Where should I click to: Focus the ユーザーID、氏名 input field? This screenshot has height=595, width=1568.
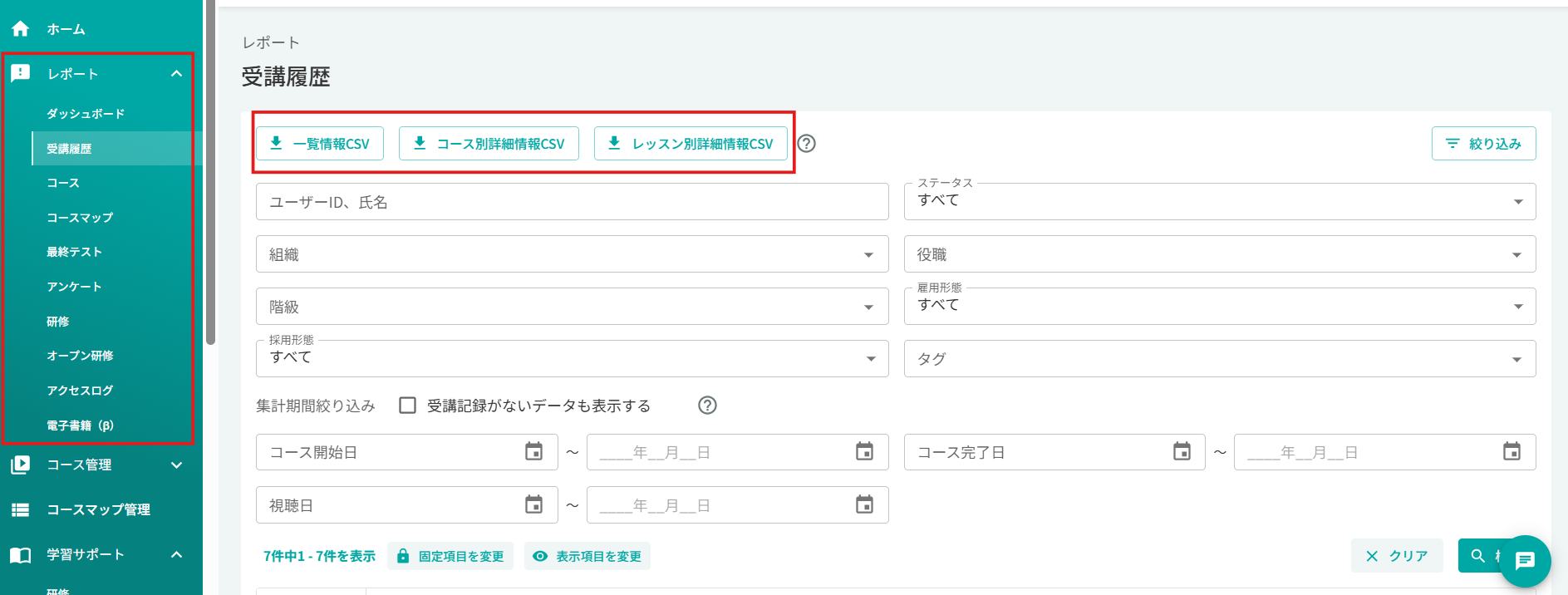(x=573, y=202)
